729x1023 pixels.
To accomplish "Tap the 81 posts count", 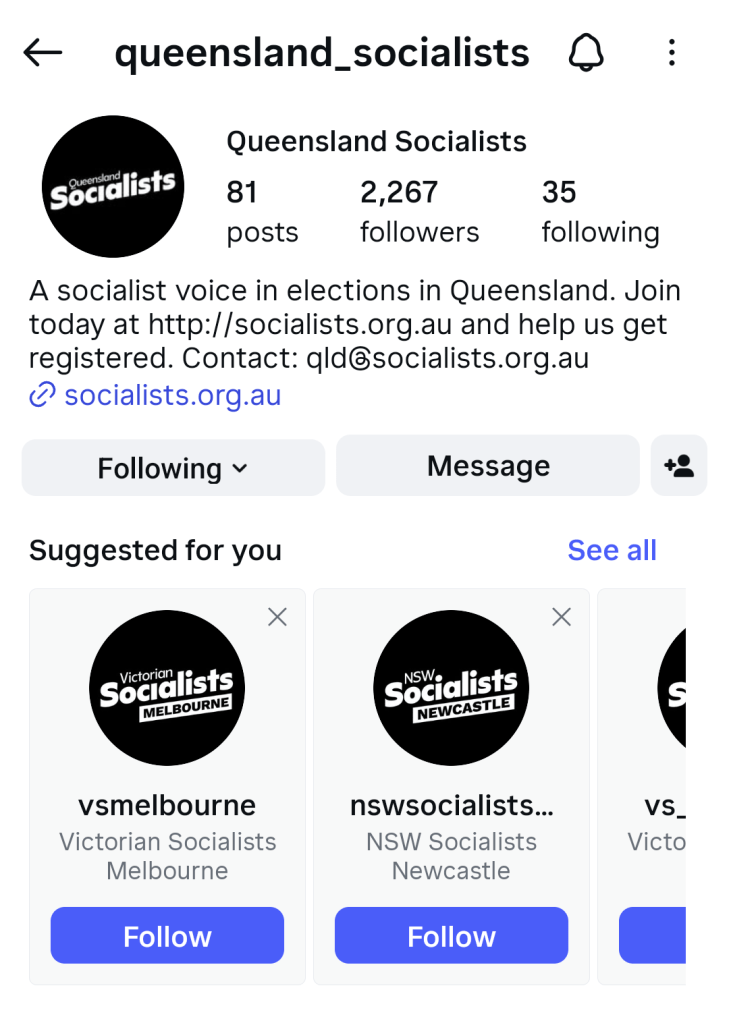I will coord(262,211).
